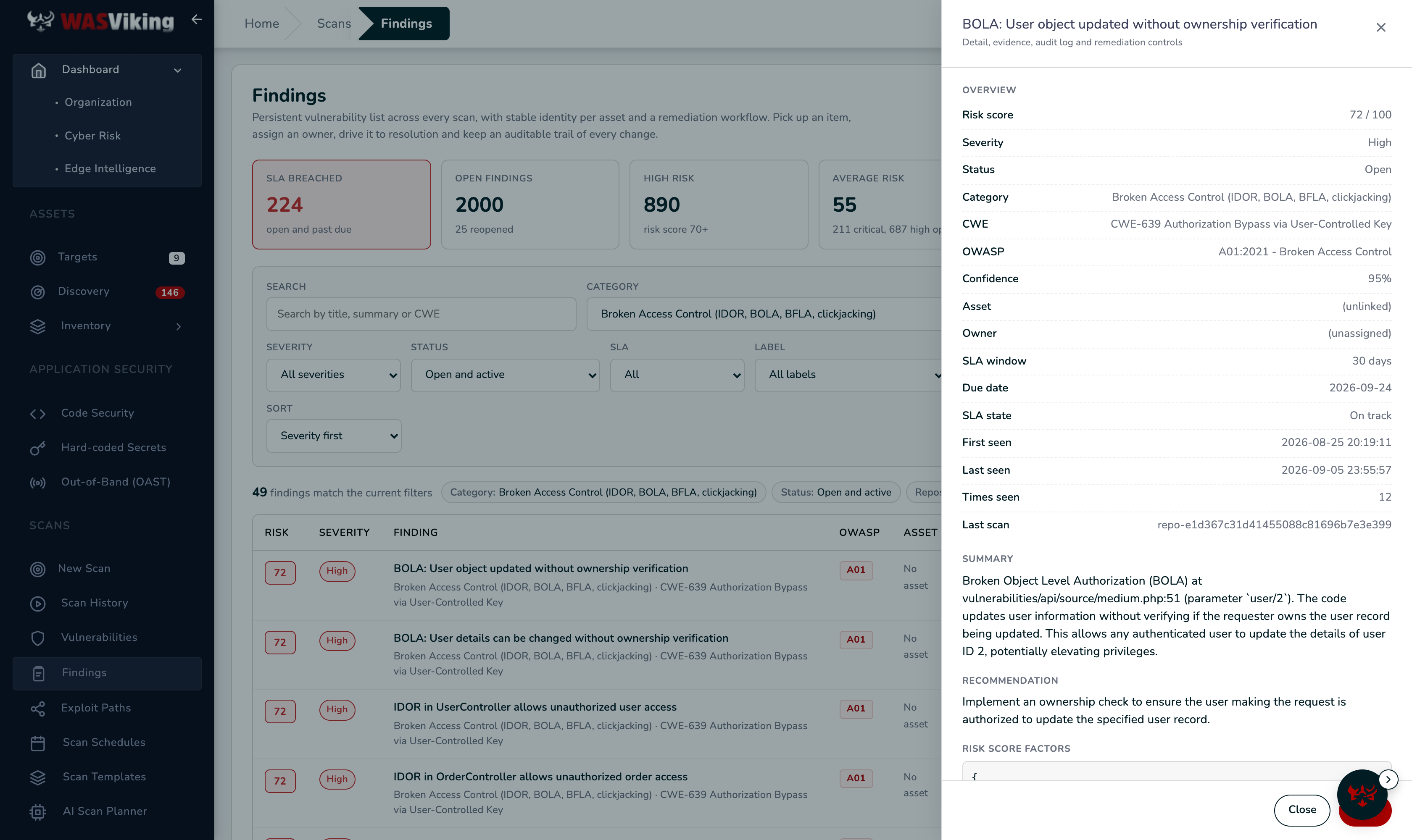Open the Status dropdown showing Open and active
This screenshot has height=840, width=1412.
point(505,375)
